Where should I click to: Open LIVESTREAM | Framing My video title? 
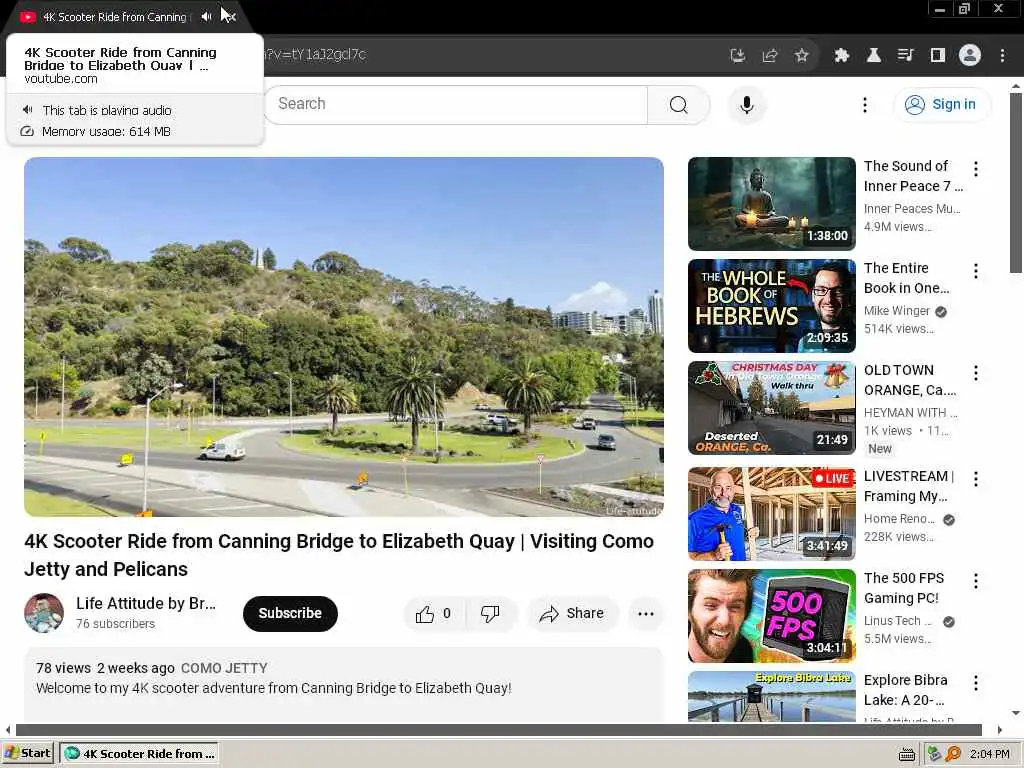pyautogui.click(x=909, y=486)
